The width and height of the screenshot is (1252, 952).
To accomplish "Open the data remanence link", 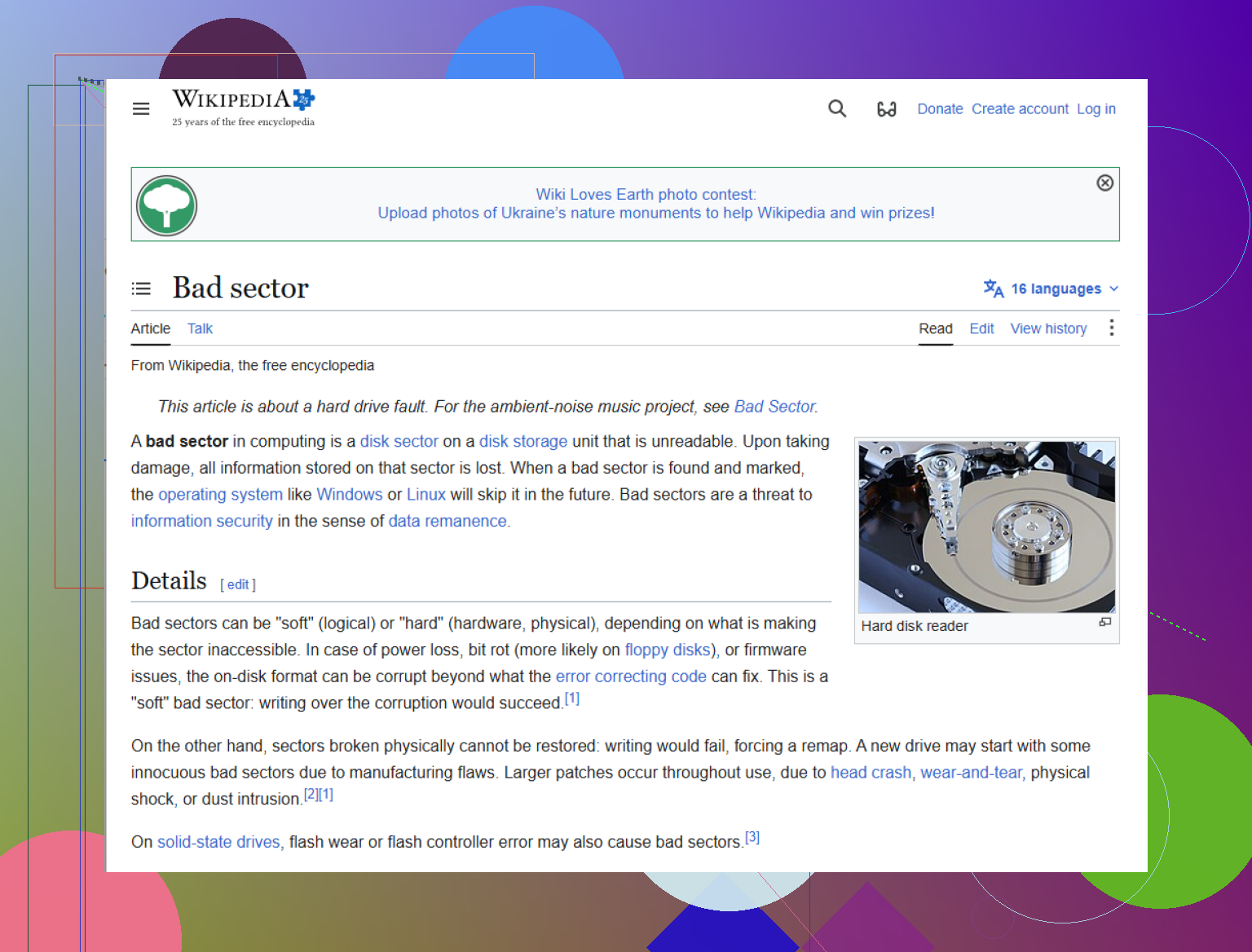I will tap(447, 521).
